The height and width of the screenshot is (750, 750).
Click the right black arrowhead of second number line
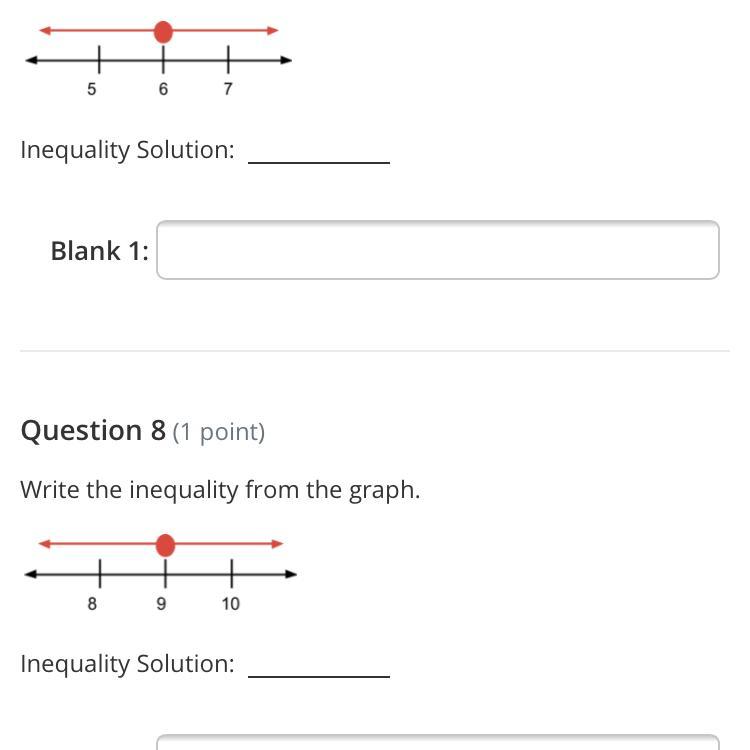[x=291, y=574]
